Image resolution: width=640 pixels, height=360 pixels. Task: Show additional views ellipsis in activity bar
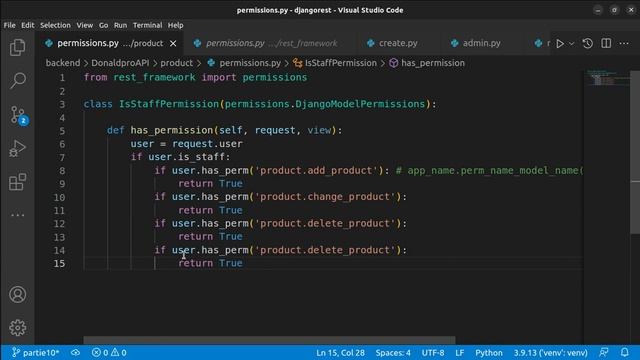[17, 215]
